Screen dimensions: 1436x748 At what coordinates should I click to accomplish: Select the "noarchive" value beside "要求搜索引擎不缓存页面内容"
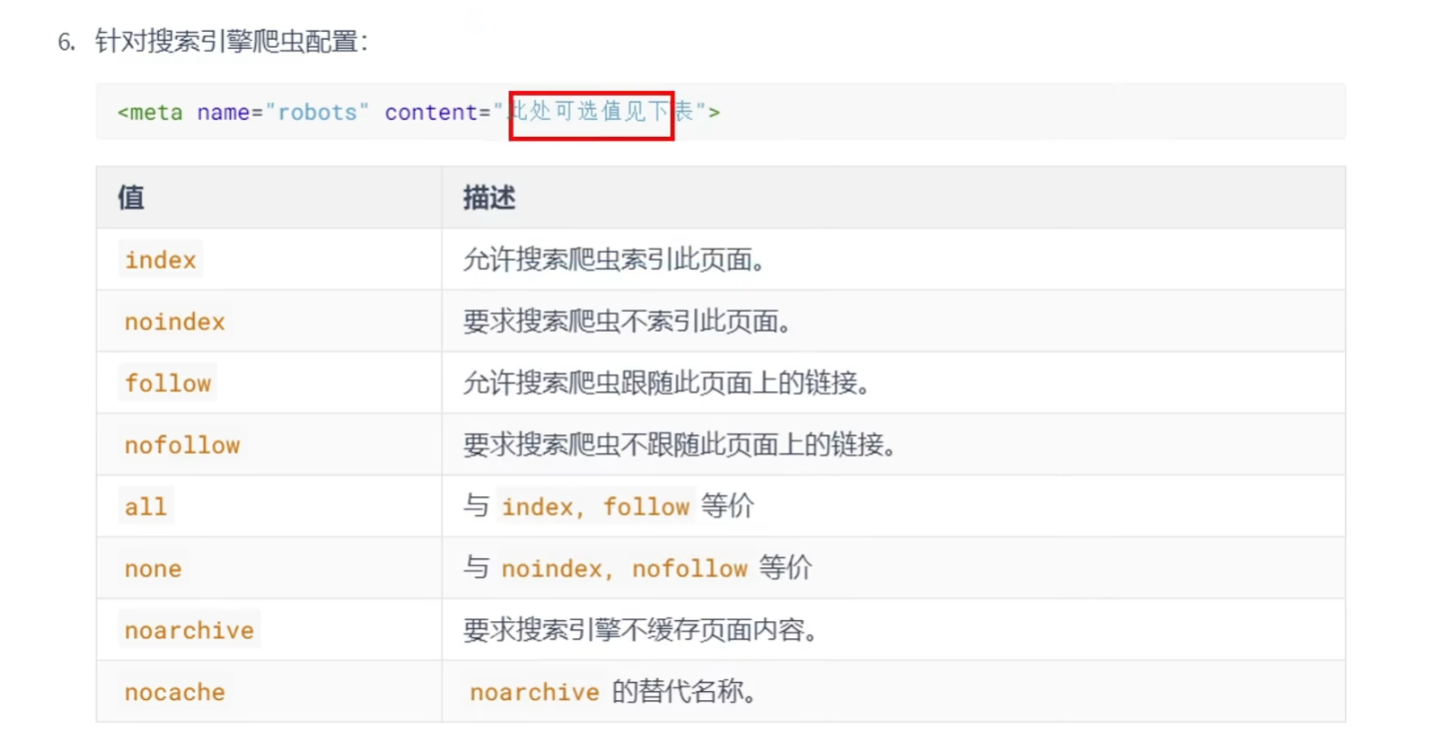point(189,631)
